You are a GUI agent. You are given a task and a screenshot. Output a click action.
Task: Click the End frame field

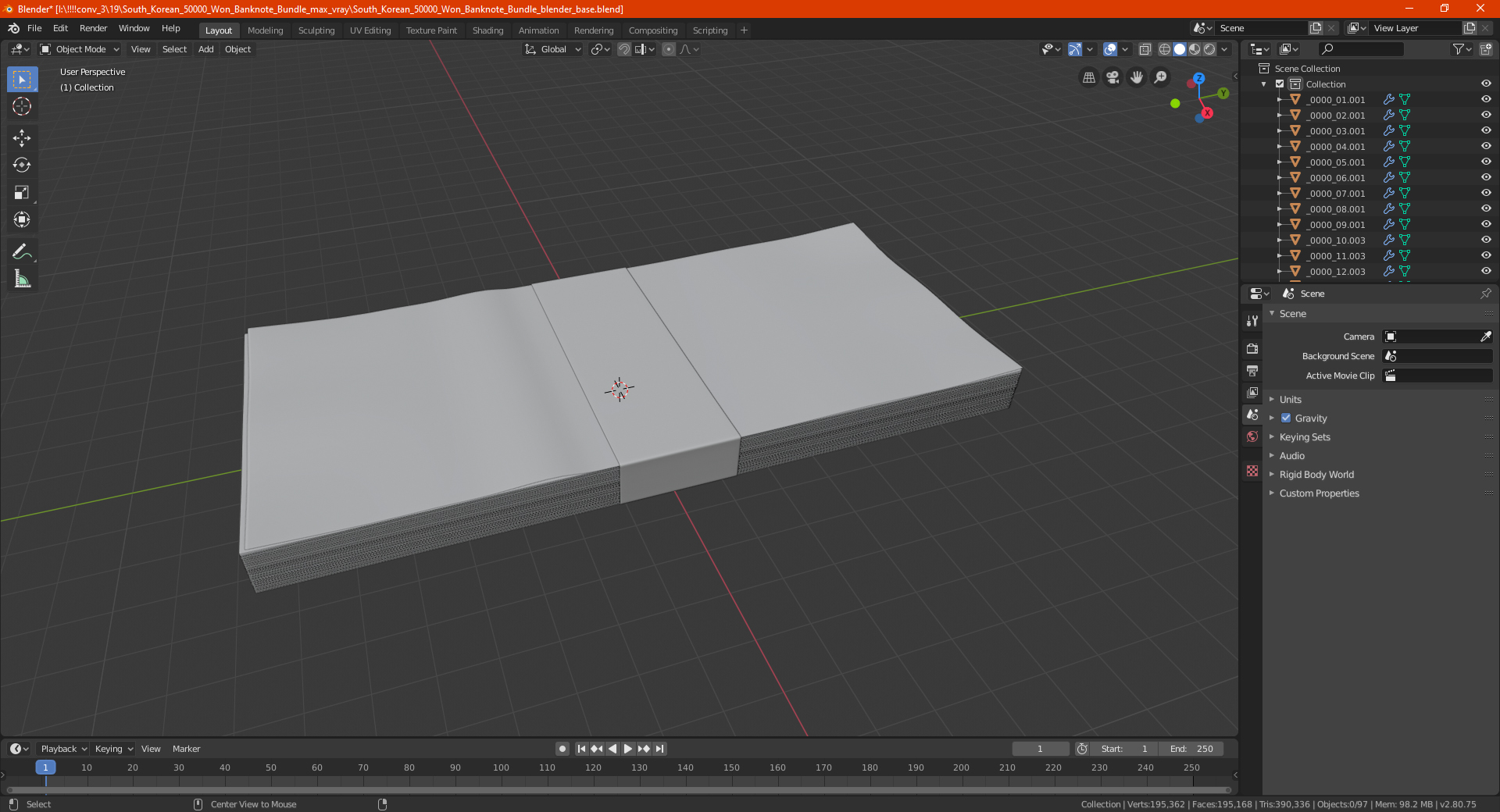coord(1191,749)
